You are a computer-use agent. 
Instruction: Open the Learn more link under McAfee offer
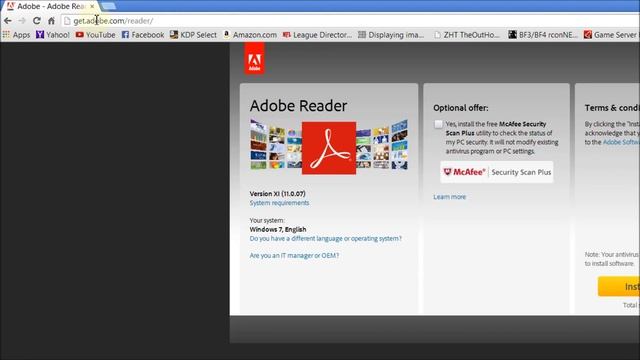(x=449, y=197)
